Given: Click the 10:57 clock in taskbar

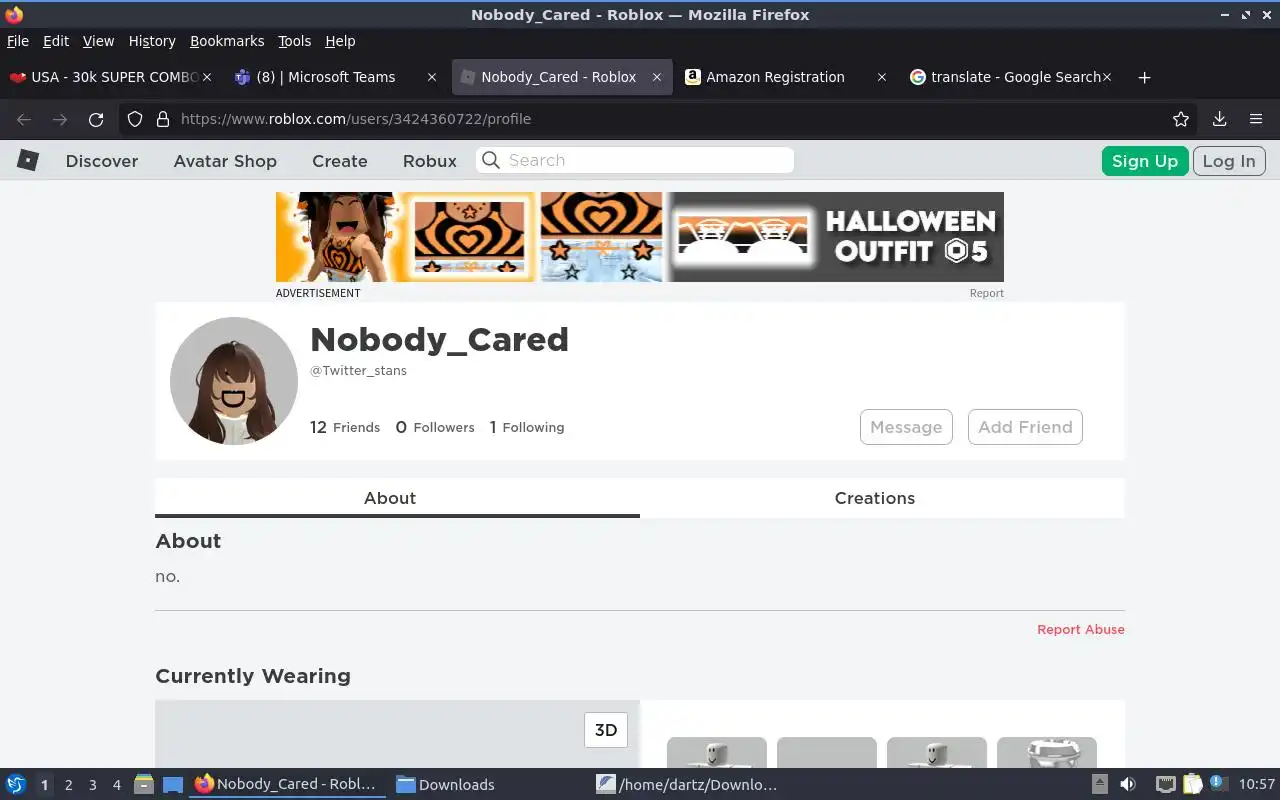Looking at the screenshot, I should click(1257, 784).
